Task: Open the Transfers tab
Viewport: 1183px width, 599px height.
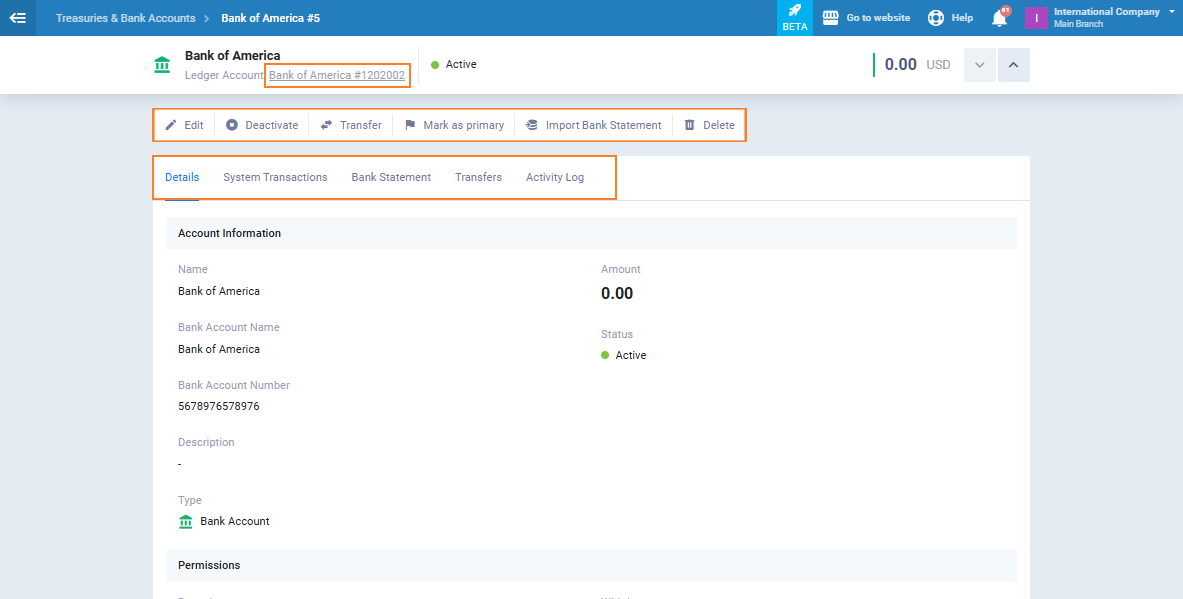Action: (478, 177)
